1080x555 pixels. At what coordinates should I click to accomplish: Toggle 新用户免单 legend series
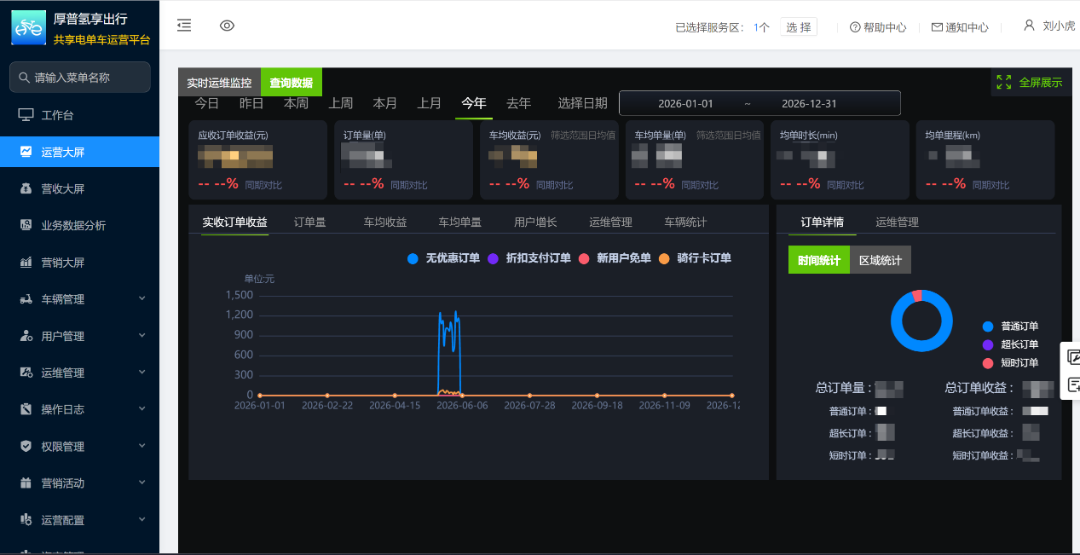click(614, 258)
